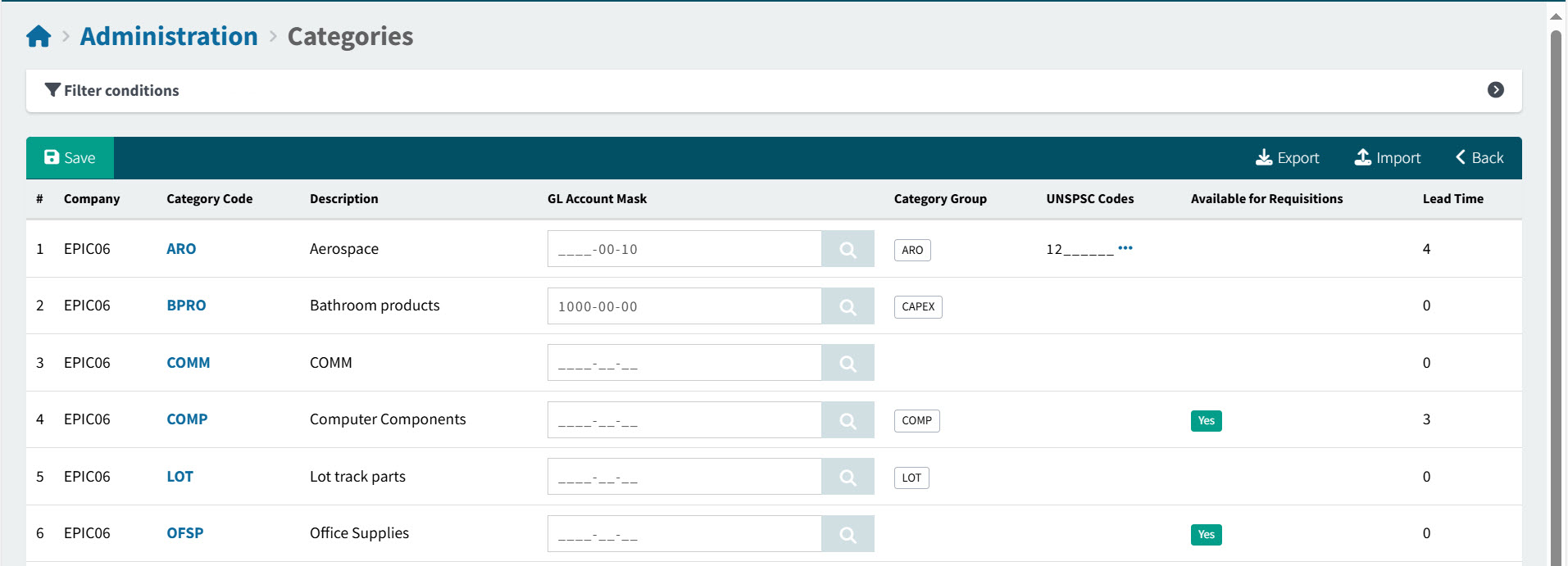This screenshot has height=566, width=1568.
Task: Toggle the Yes badge for Office Supplies
Action: pos(1206,535)
